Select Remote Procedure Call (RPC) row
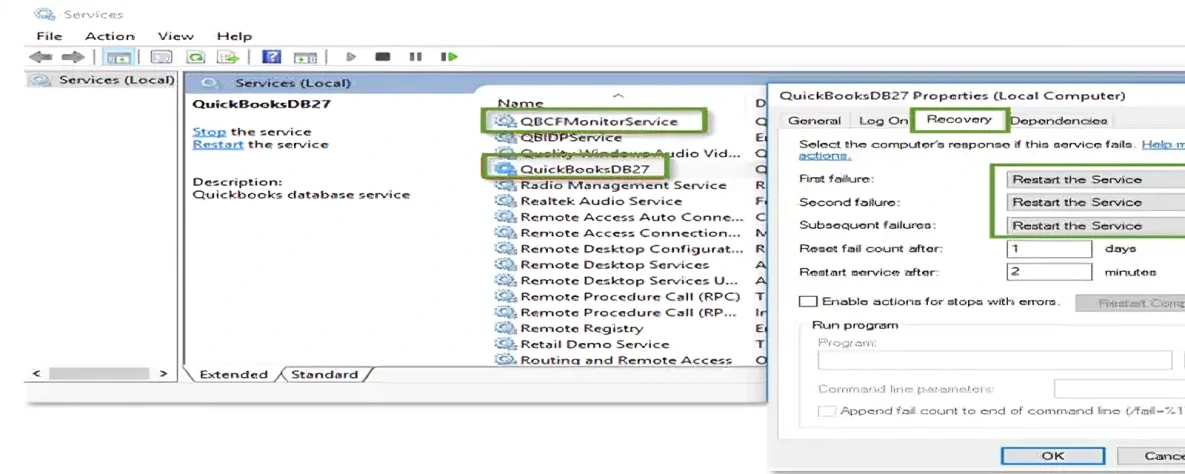Screen dimensions: 1185x474 point(630,296)
